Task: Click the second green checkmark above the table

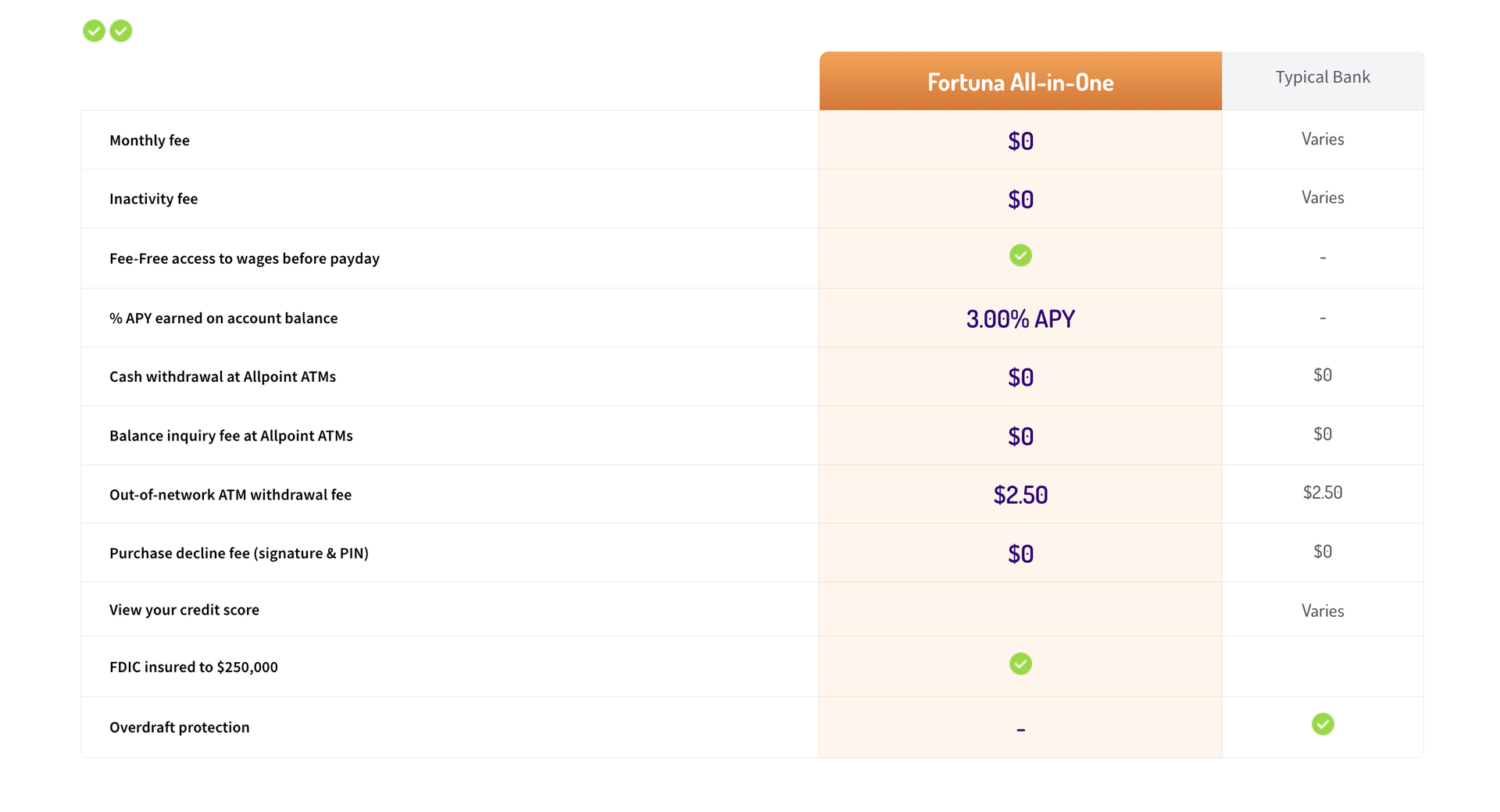Action: [x=121, y=31]
